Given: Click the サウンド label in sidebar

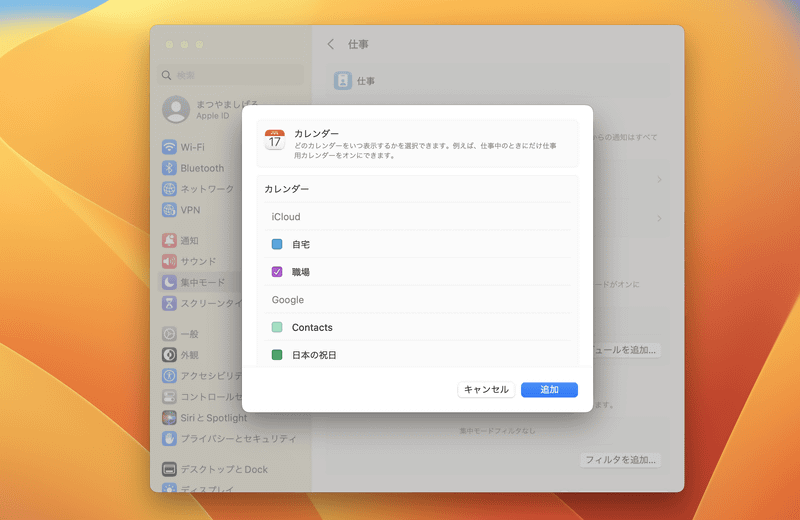Looking at the screenshot, I should [x=198, y=261].
